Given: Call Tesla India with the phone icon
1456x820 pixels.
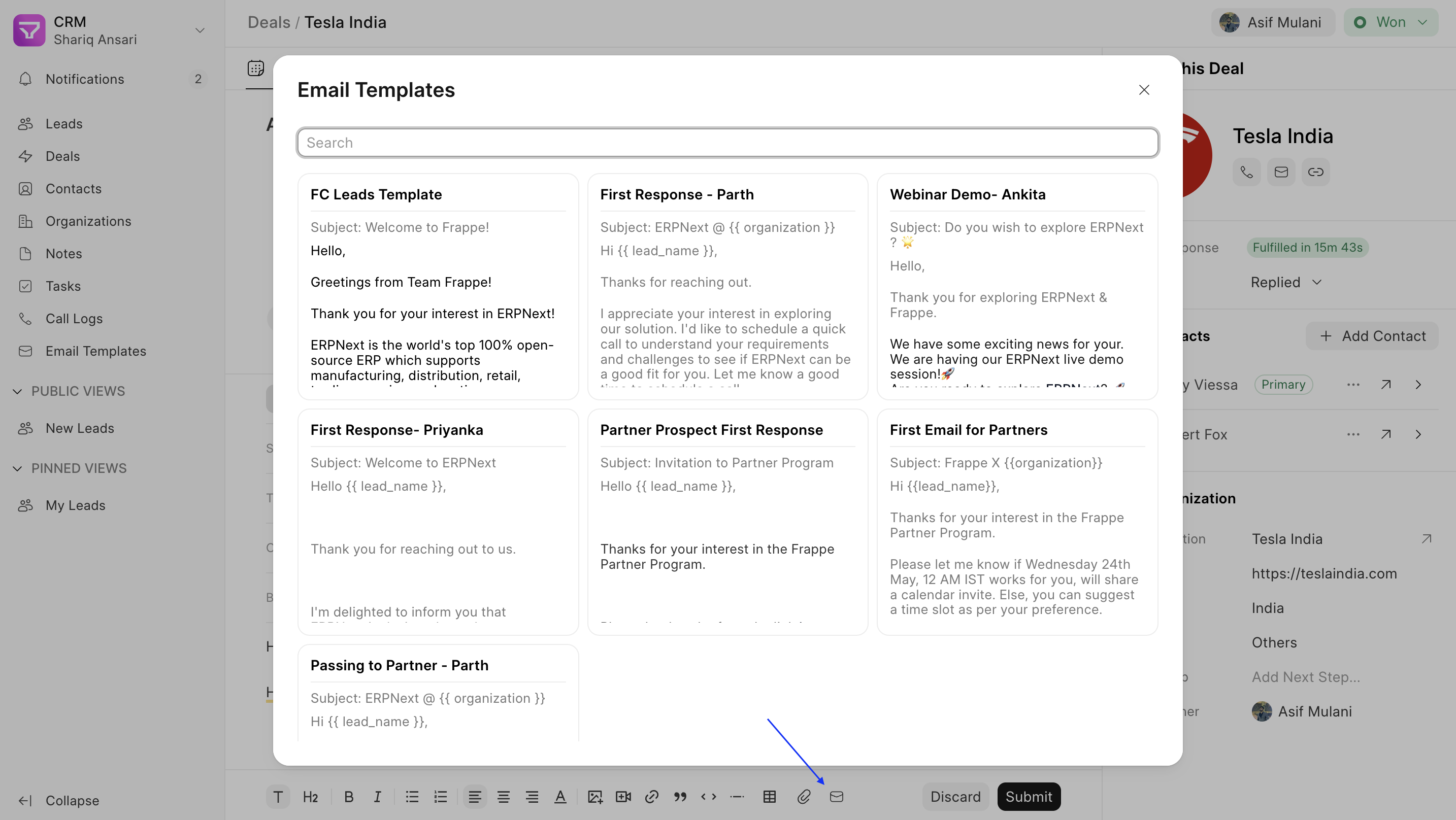Looking at the screenshot, I should point(1246,173).
